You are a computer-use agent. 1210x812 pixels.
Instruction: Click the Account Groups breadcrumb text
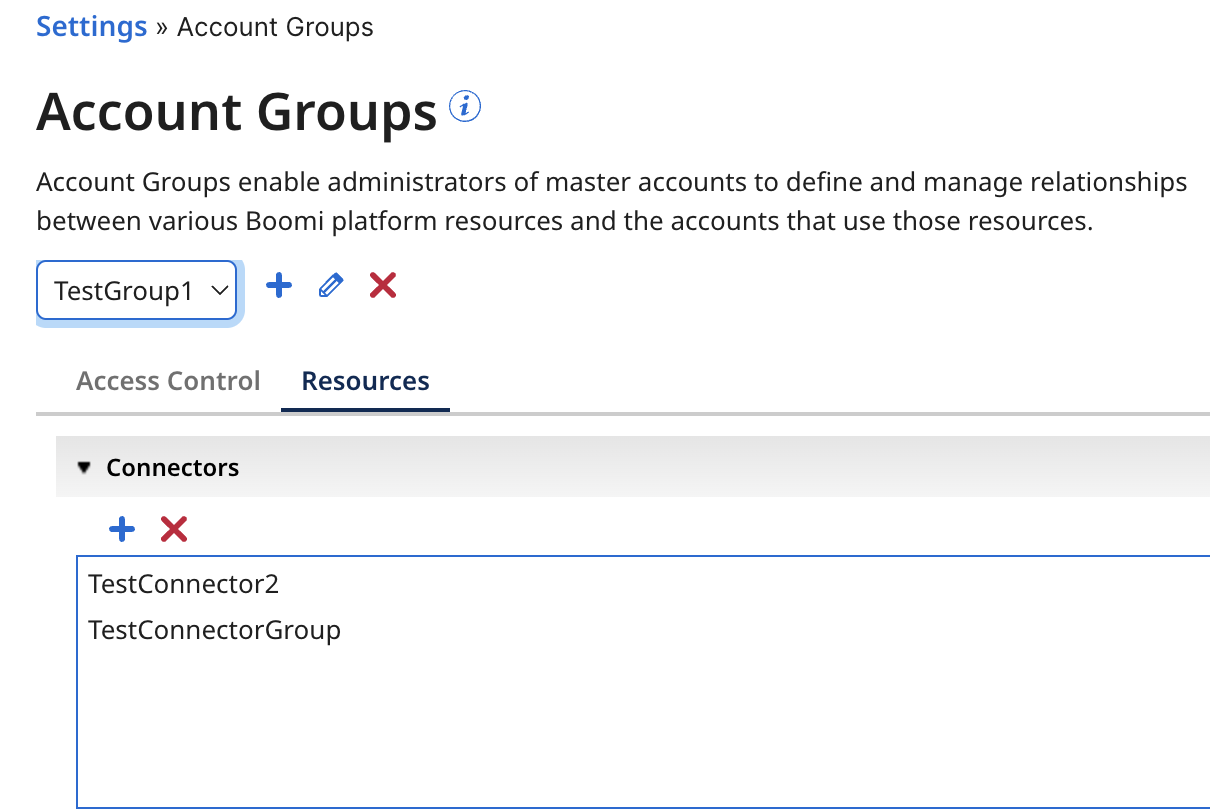click(274, 27)
